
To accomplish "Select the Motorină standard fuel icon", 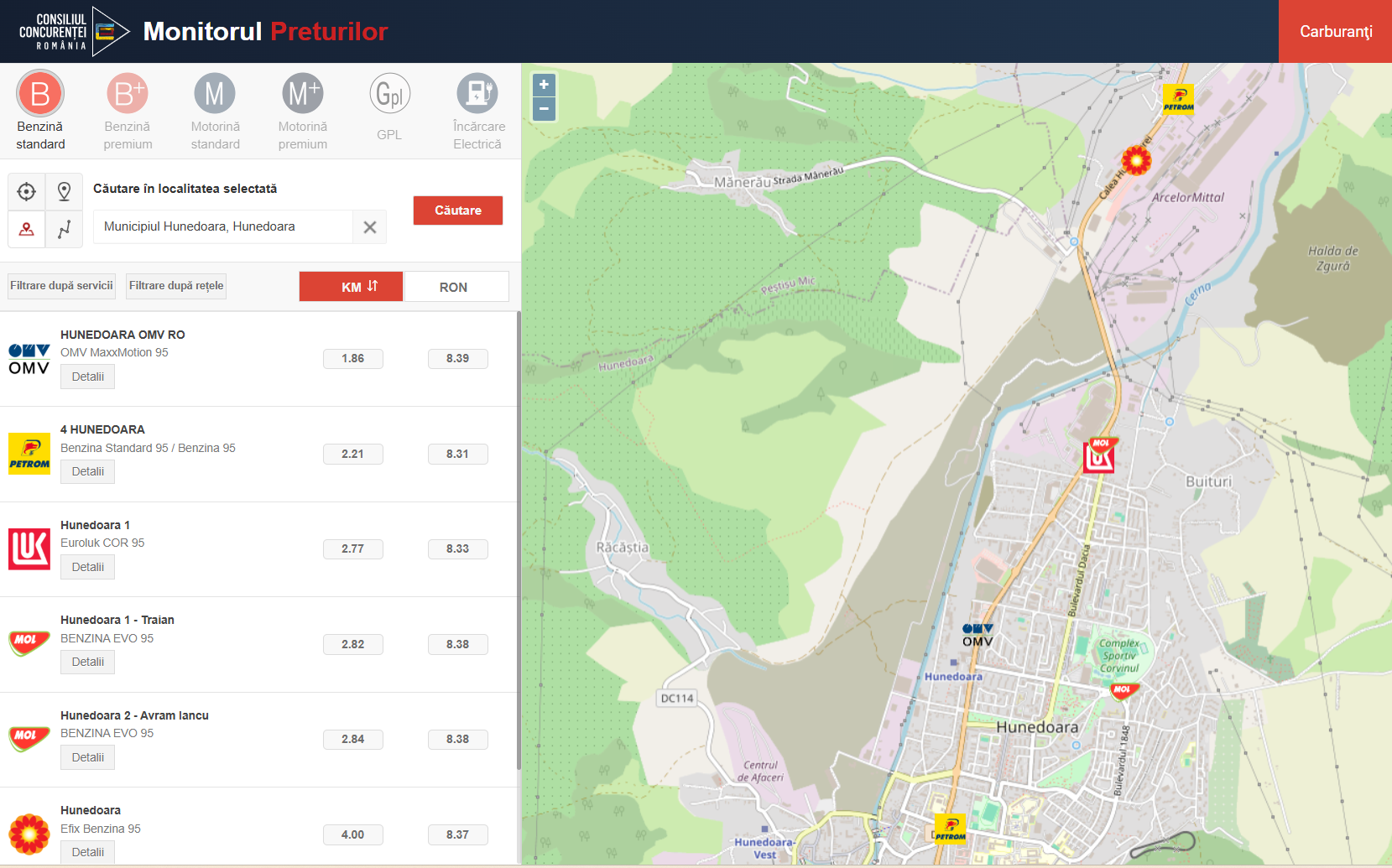I will coord(215,94).
